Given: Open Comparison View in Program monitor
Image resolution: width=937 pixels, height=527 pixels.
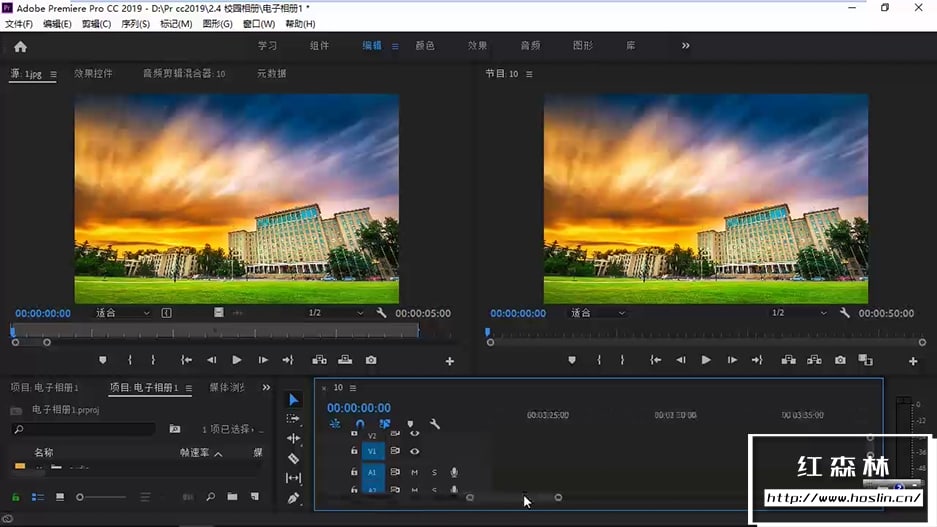Looking at the screenshot, I should [x=865, y=360].
